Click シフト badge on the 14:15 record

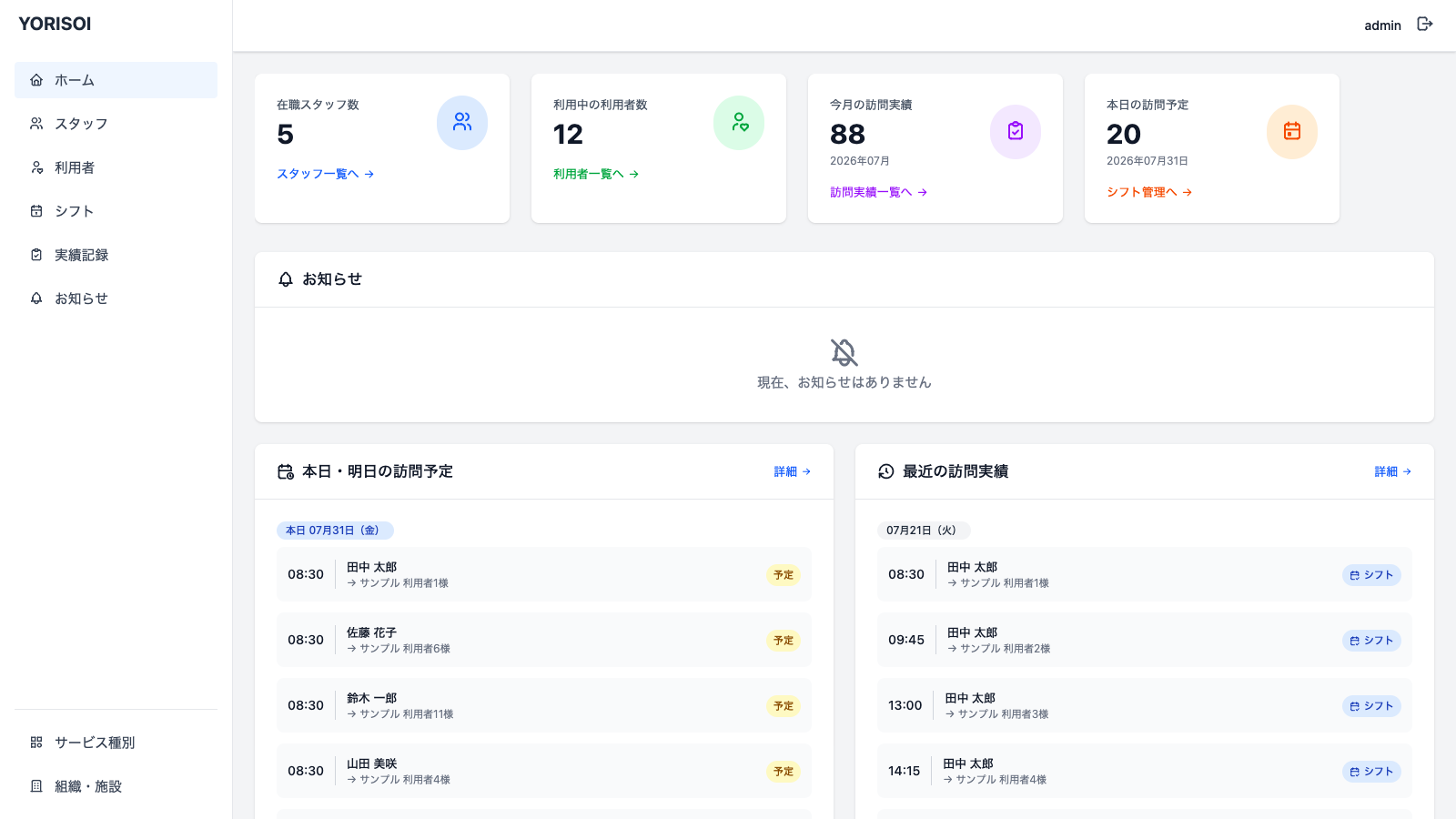coord(1371,772)
